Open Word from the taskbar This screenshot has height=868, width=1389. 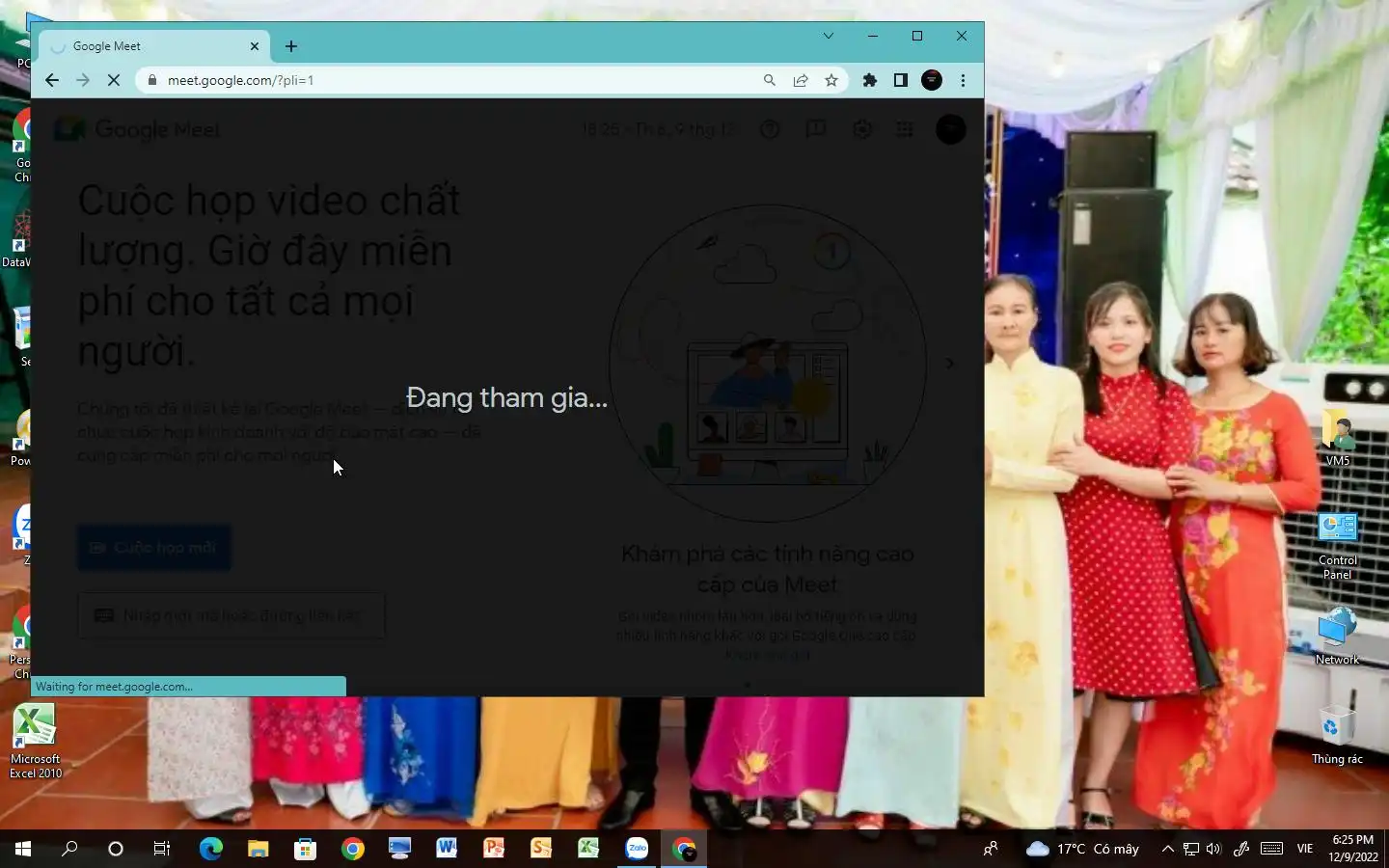coord(447,849)
